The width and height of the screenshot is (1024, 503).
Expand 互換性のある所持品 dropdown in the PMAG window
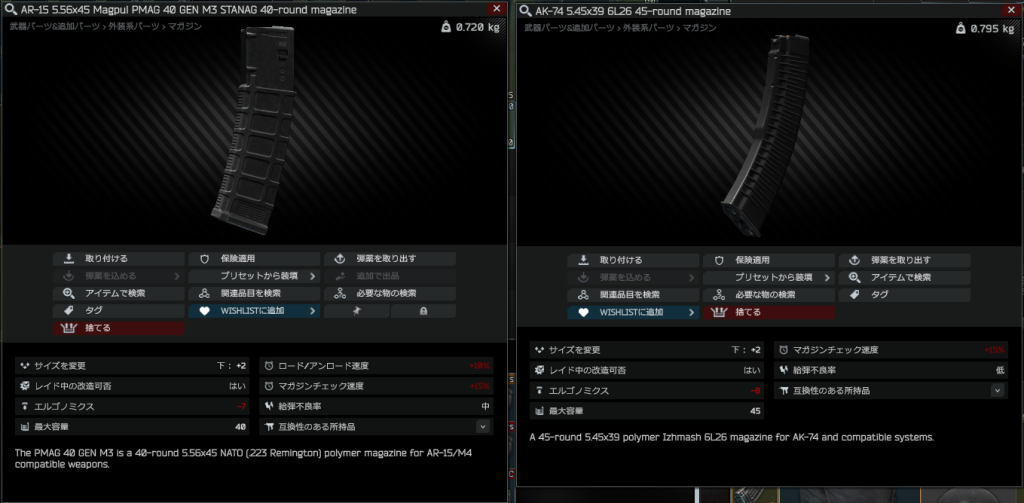pos(483,427)
